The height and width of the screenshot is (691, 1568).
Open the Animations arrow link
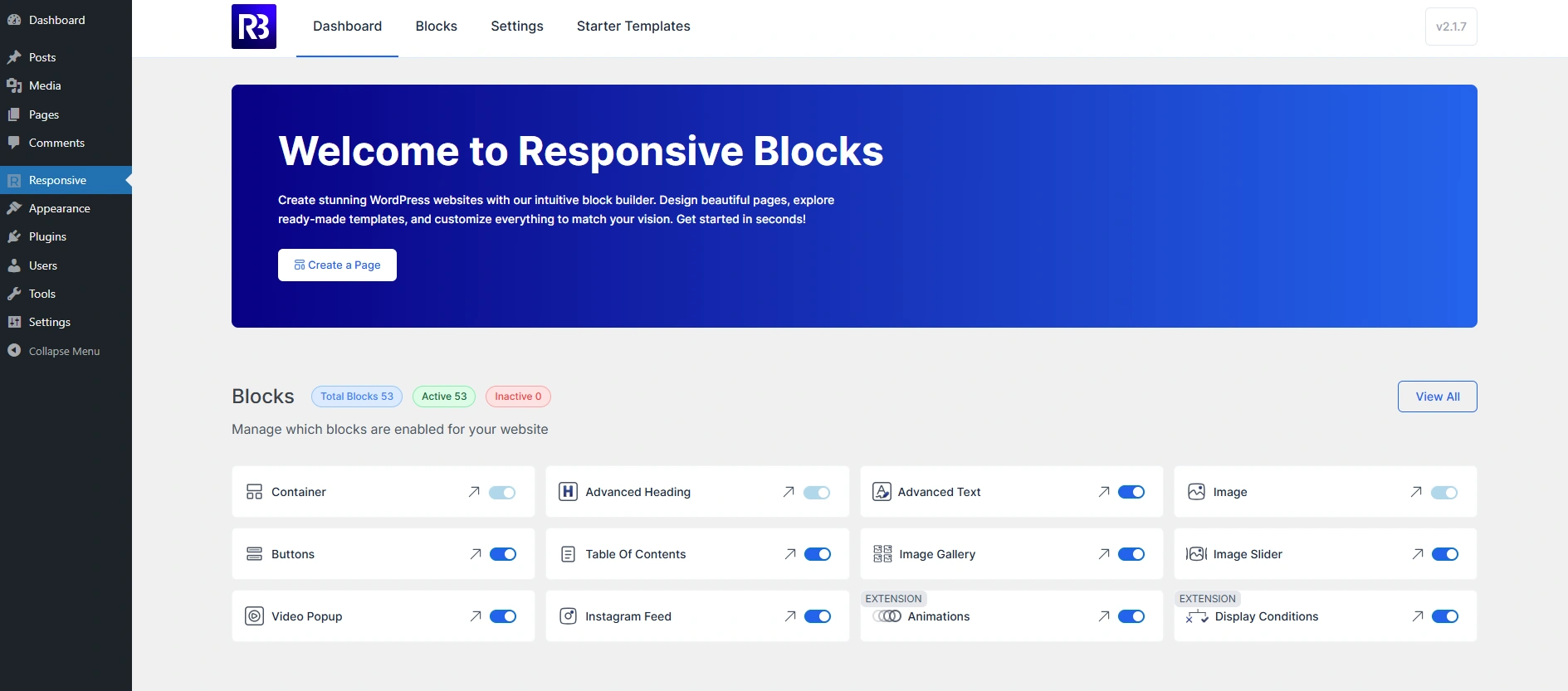(1104, 616)
